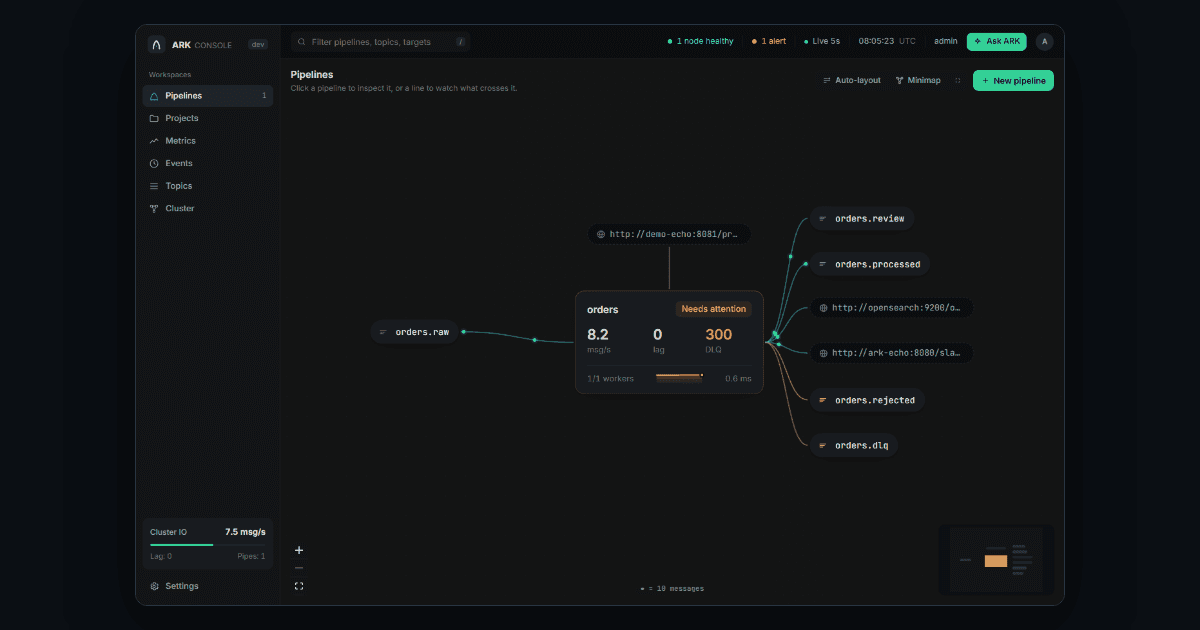Click the 1 node healthy status
Viewport: 1200px width, 630px height.
[x=700, y=41]
